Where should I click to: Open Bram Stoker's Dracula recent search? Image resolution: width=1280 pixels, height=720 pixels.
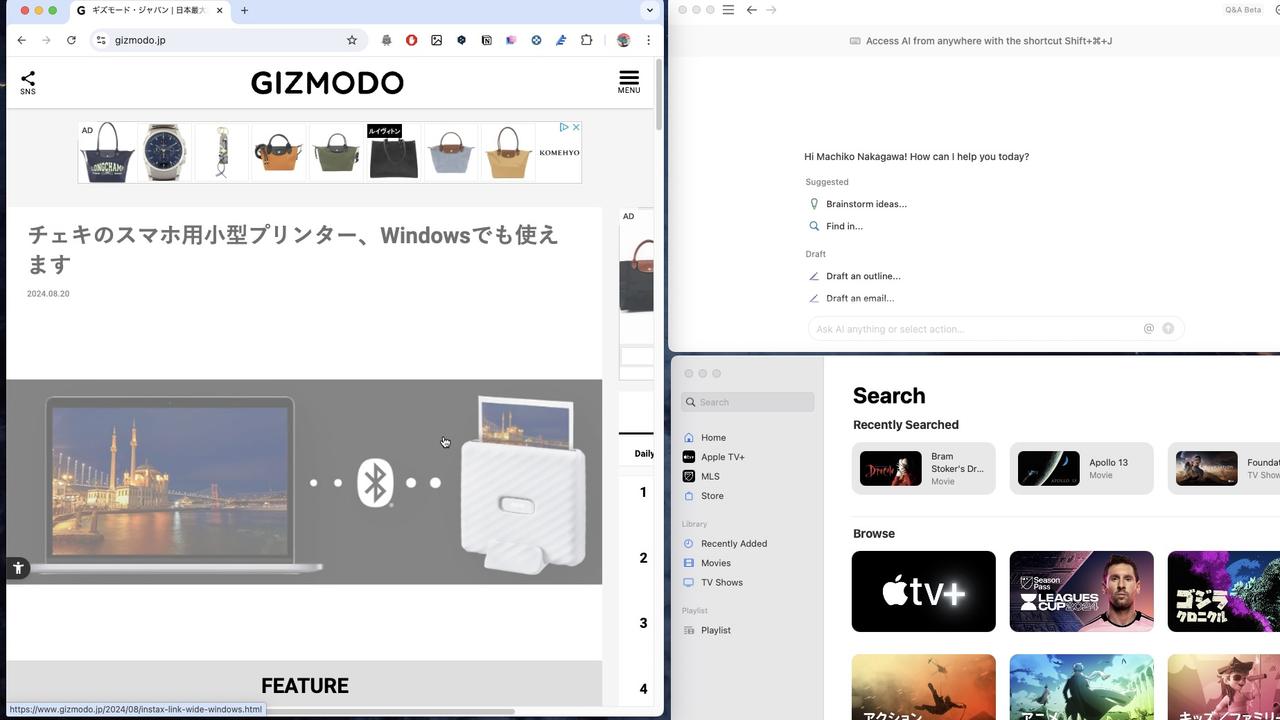point(924,468)
